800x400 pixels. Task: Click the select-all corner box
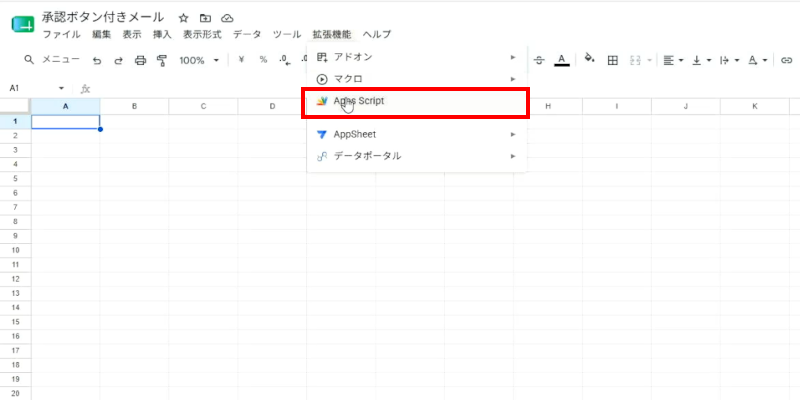pyautogui.click(x=15, y=106)
